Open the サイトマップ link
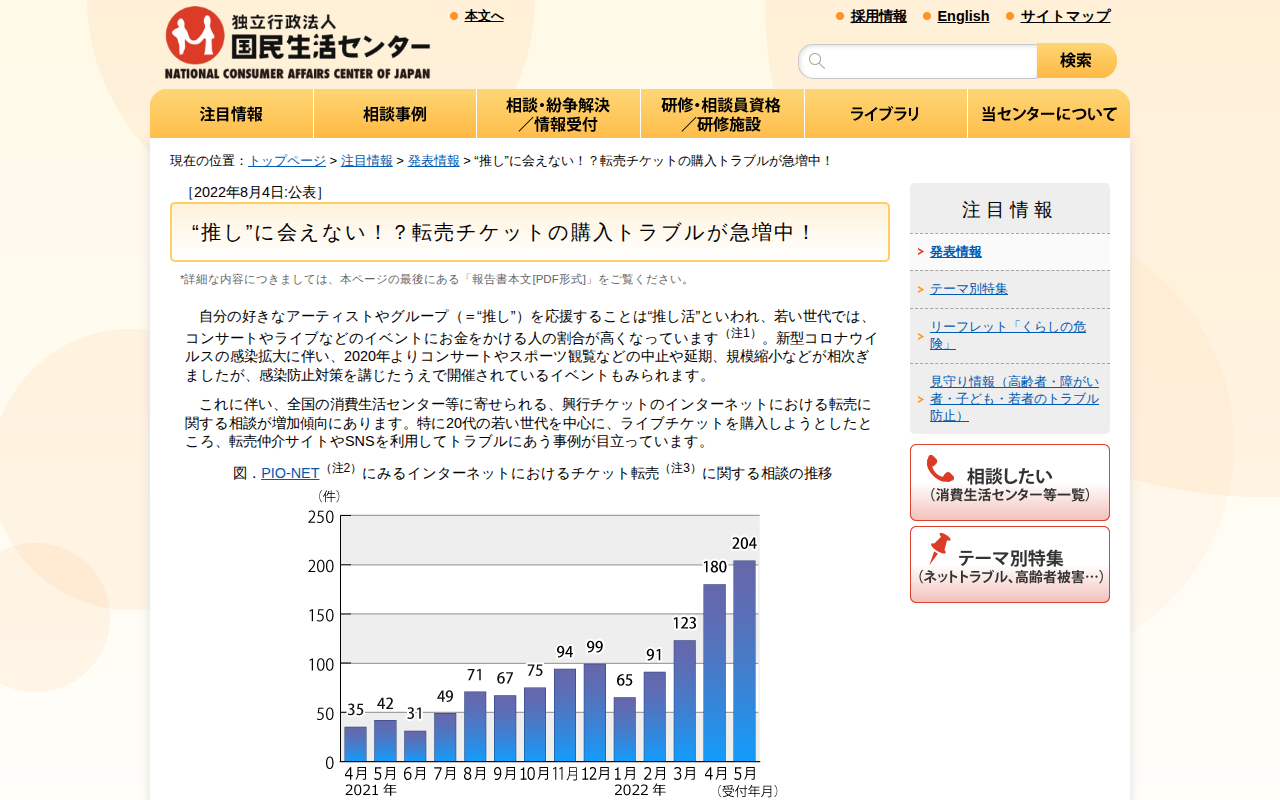 point(1064,16)
